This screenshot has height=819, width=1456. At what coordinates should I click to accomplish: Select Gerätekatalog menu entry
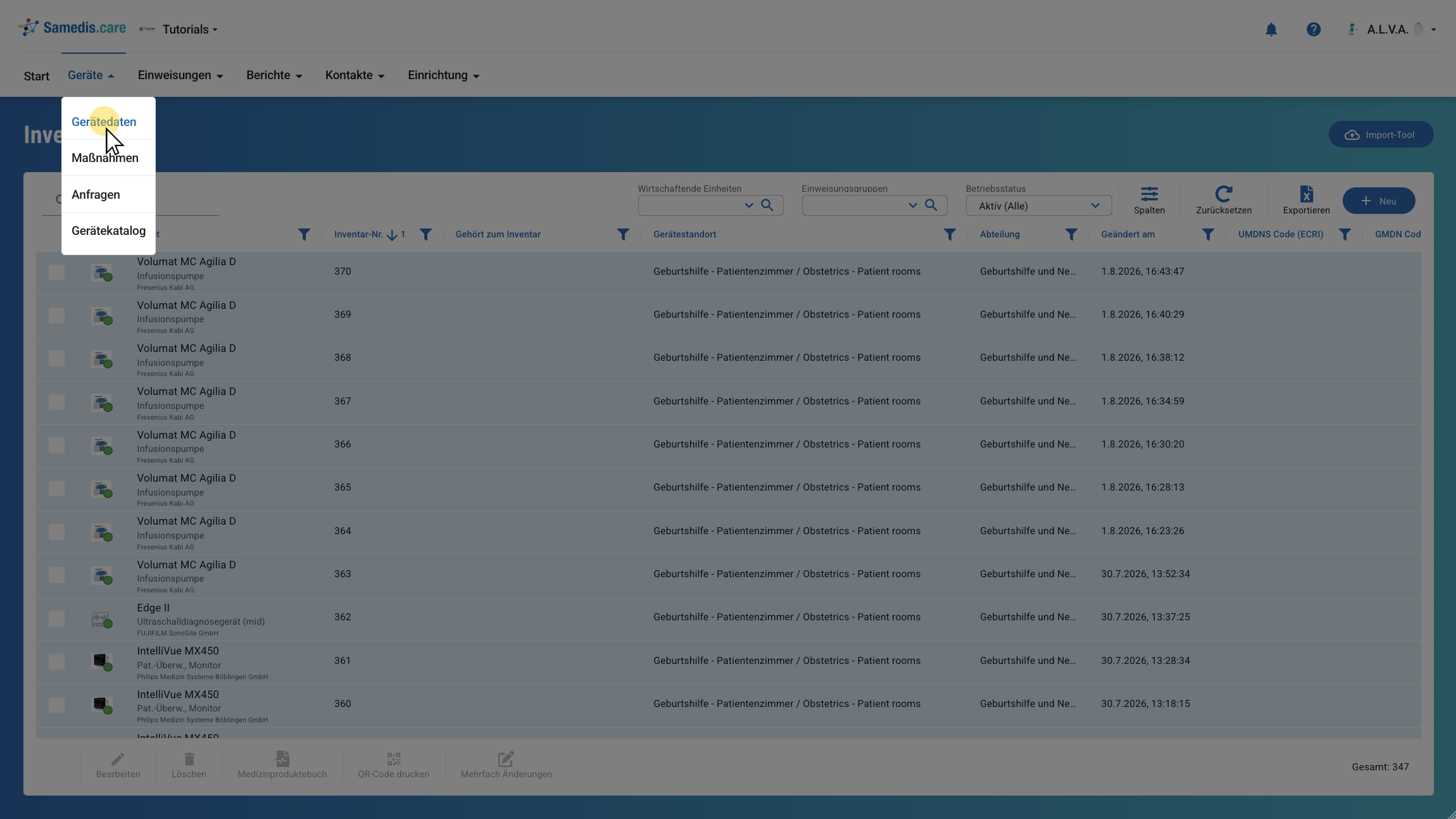[x=108, y=230]
